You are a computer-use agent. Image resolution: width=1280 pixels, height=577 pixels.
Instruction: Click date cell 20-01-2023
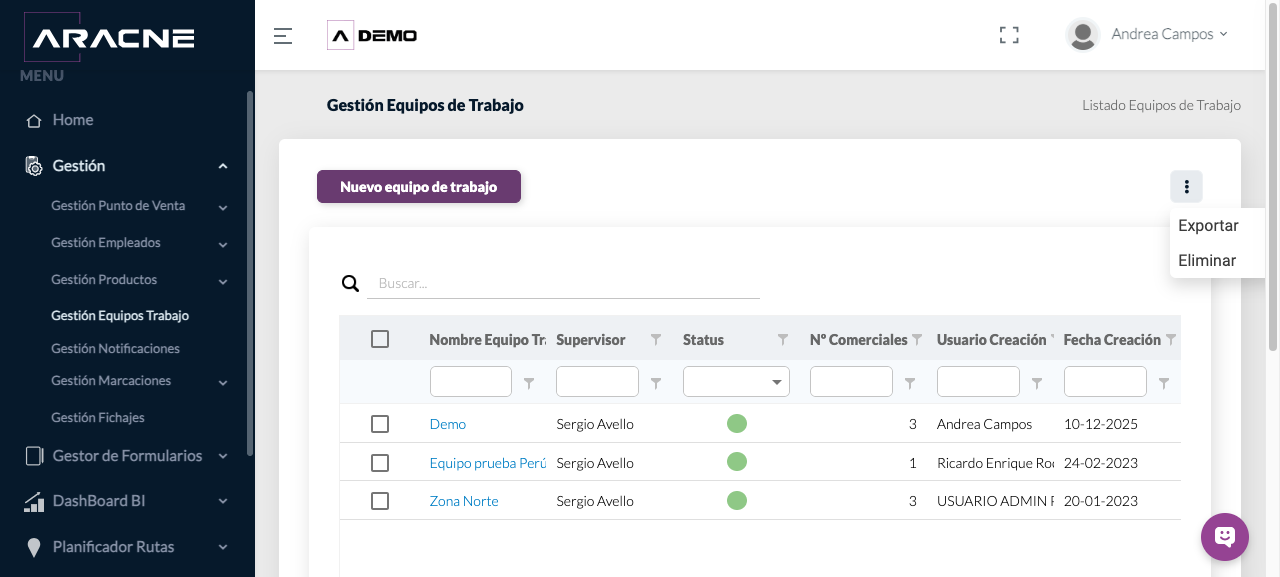coord(1101,501)
